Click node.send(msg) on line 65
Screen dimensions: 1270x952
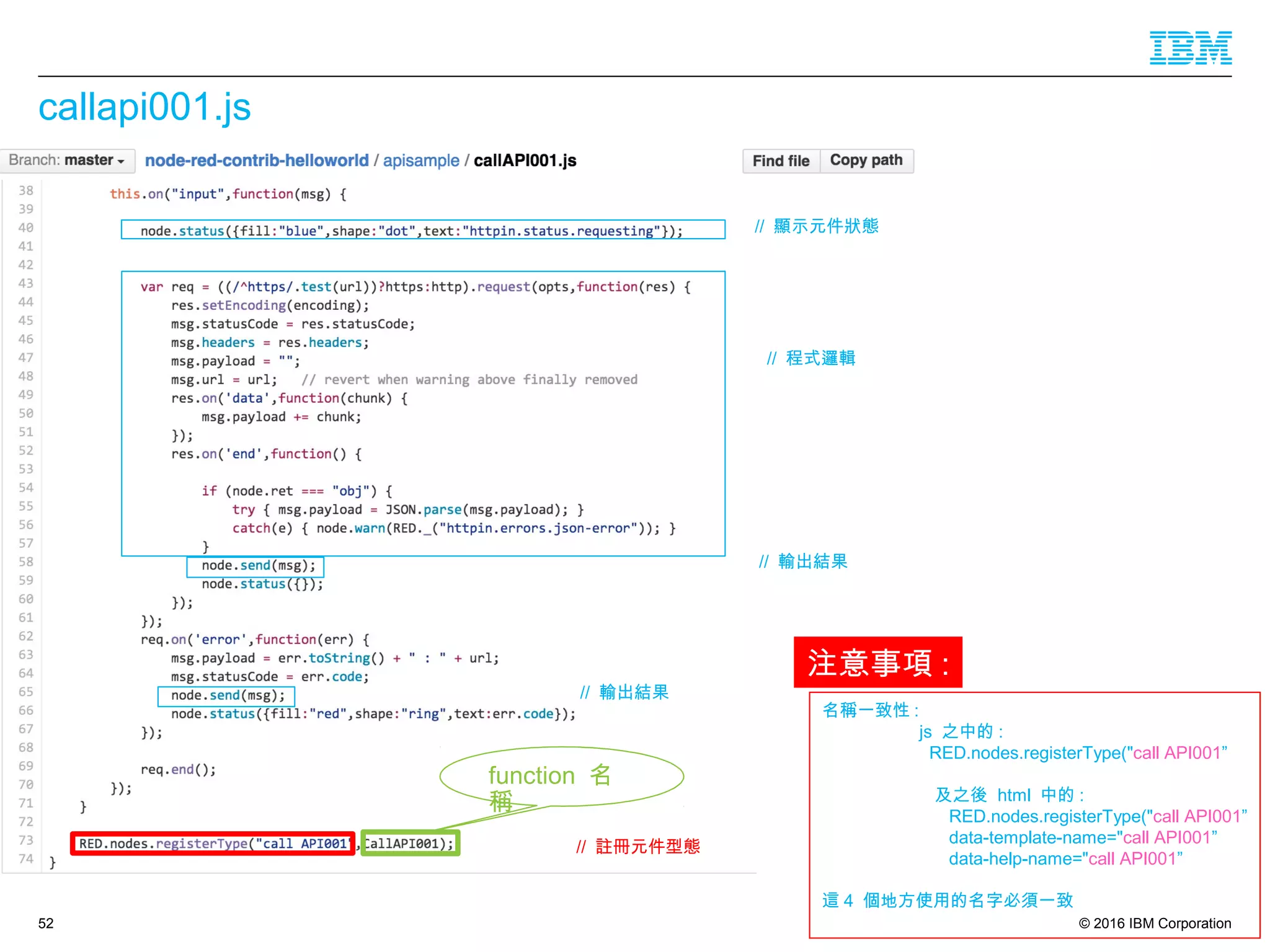(x=228, y=695)
